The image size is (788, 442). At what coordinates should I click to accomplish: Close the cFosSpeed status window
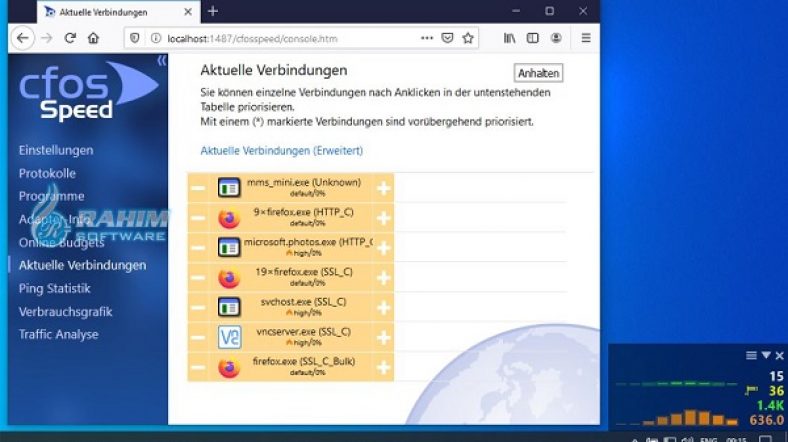pyautogui.click(x=779, y=356)
